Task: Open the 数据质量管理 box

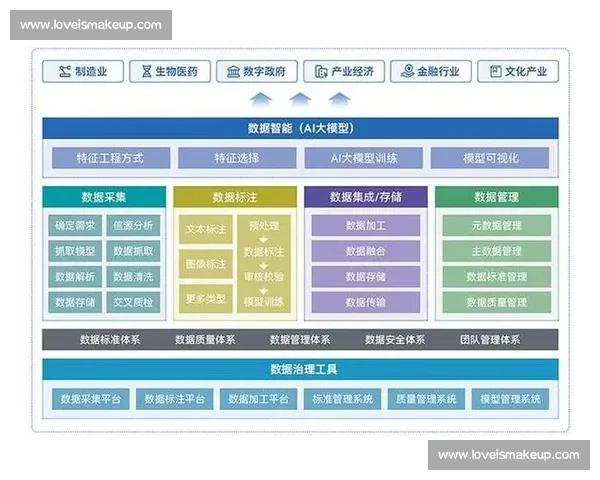Action: tap(497, 302)
